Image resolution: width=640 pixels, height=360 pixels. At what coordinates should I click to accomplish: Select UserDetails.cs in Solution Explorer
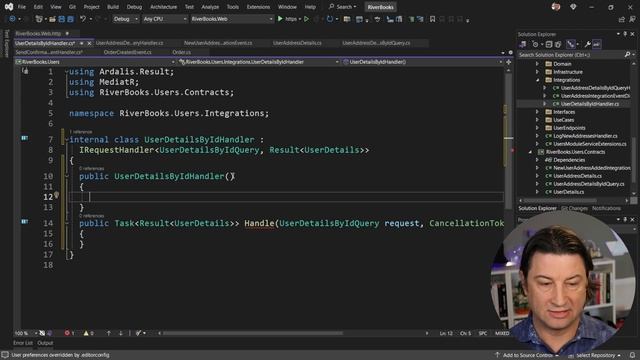(568, 192)
